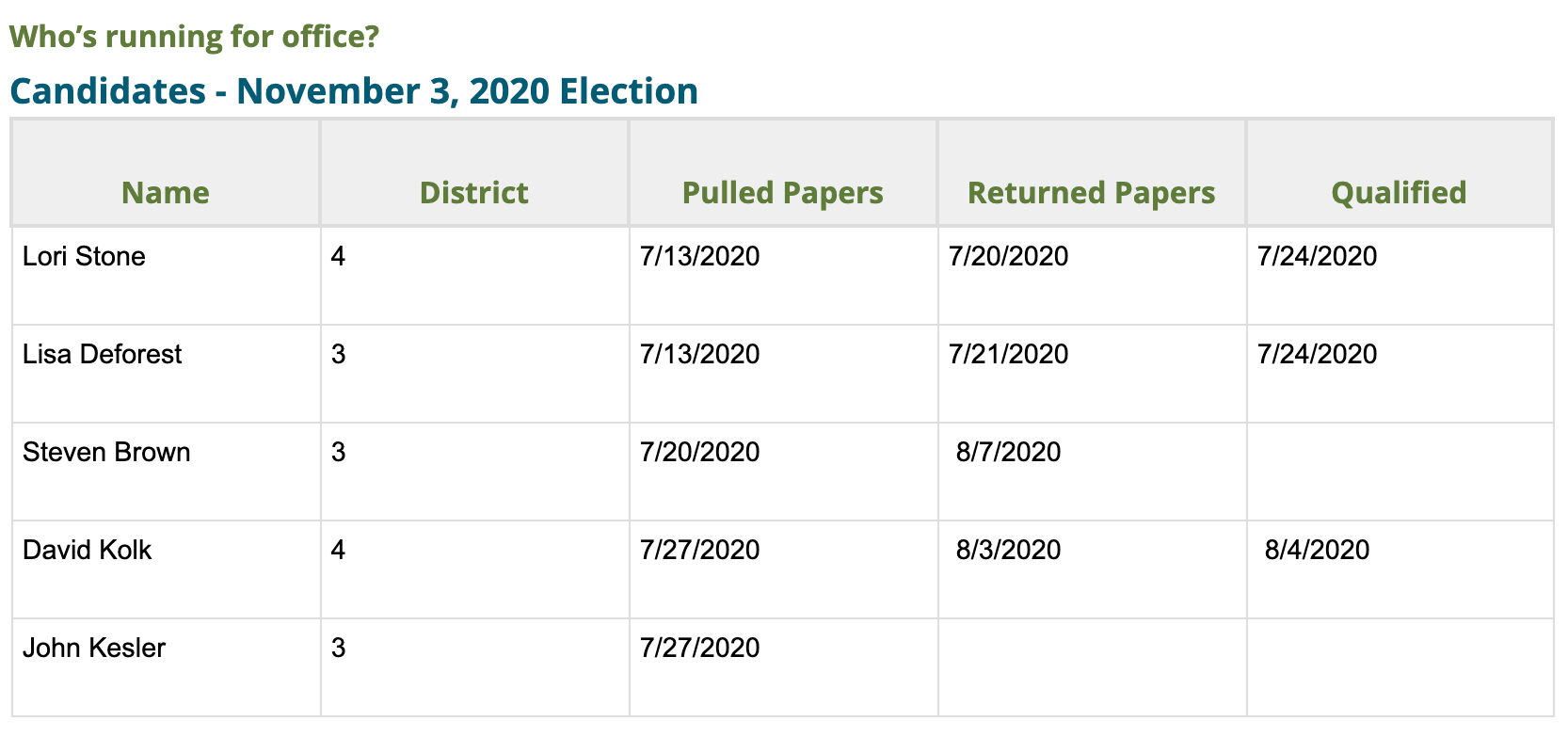This screenshot has width=1568, height=753.
Task: Select Lisa Deforest's returned date 7/21/2020
Action: click(x=1008, y=354)
